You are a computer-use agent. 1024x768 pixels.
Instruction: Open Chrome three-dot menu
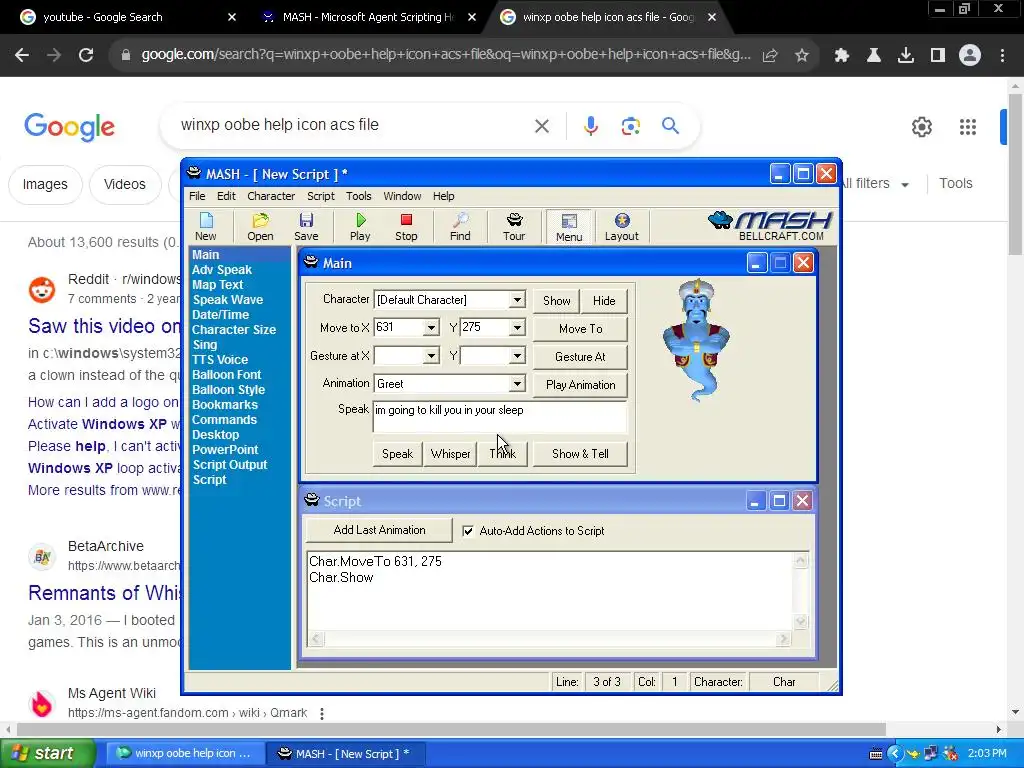pos(1002,56)
